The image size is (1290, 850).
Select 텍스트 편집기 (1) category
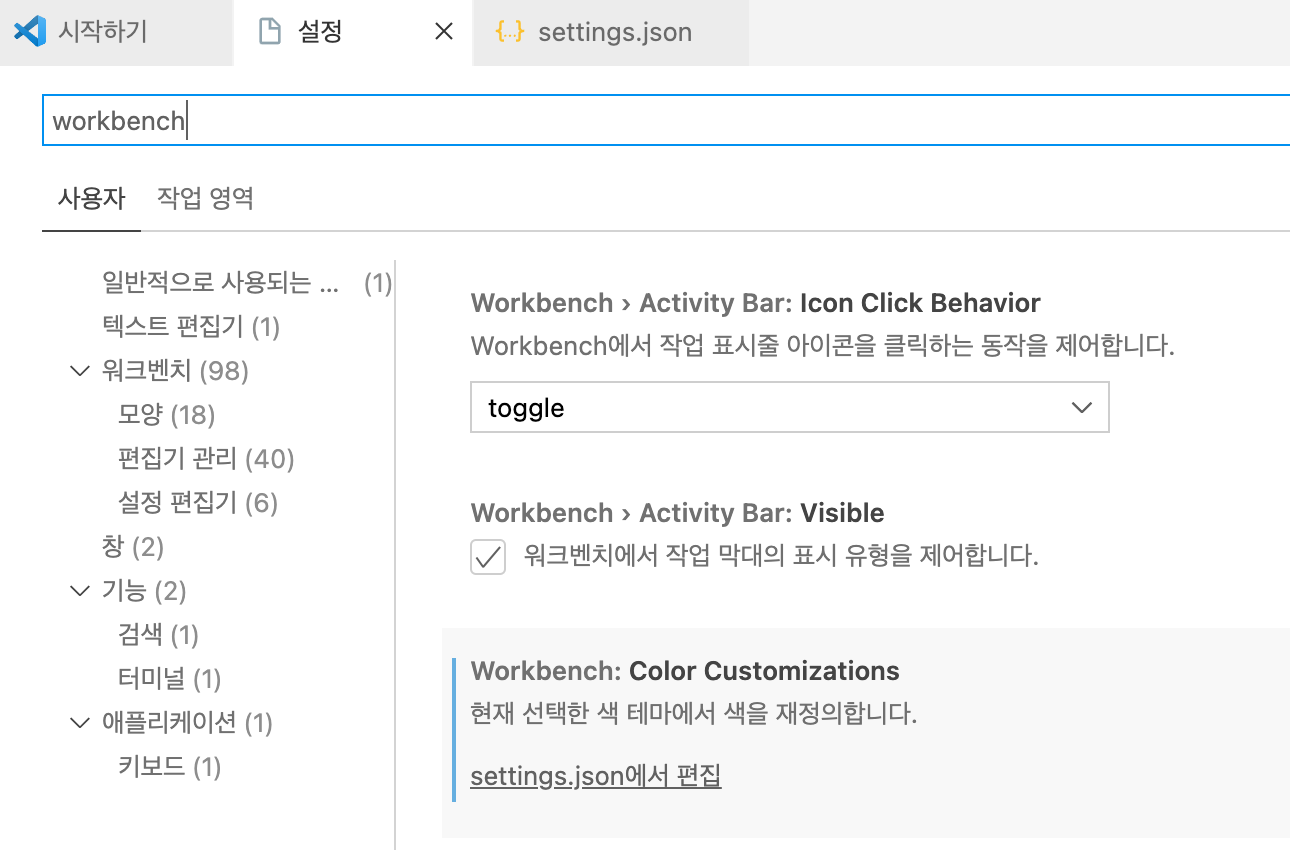[x=191, y=327]
